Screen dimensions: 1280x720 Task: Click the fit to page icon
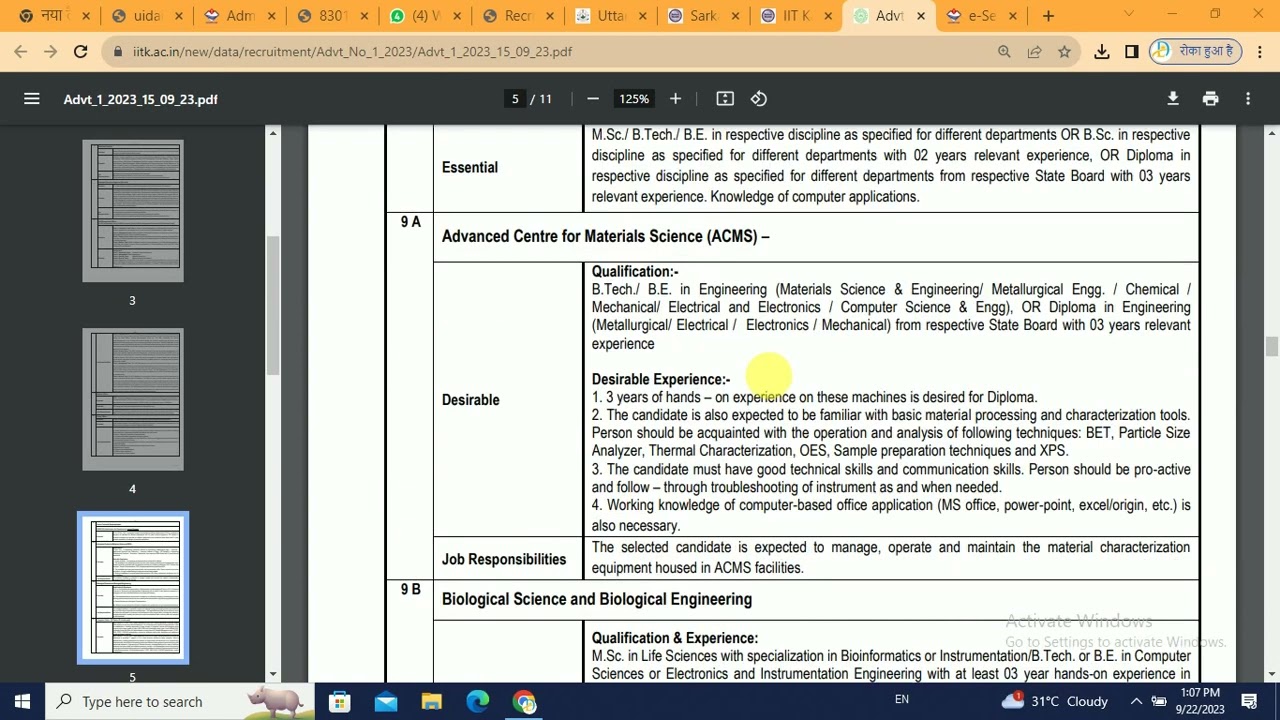725,99
